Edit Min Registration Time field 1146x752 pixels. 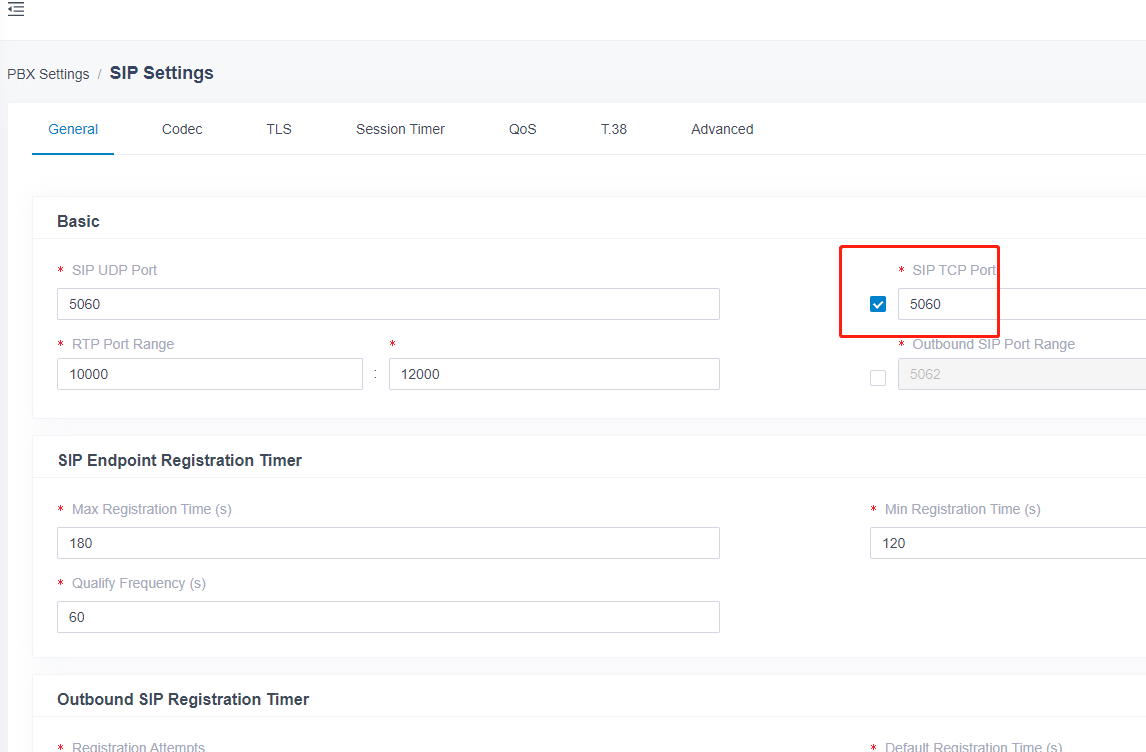coord(1008,543)
